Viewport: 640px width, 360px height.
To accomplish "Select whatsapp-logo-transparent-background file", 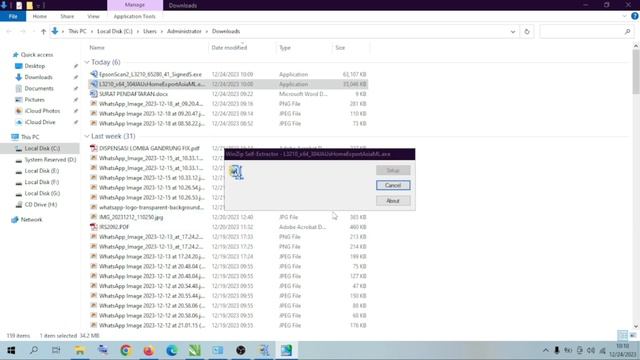I will click(151, 207).
